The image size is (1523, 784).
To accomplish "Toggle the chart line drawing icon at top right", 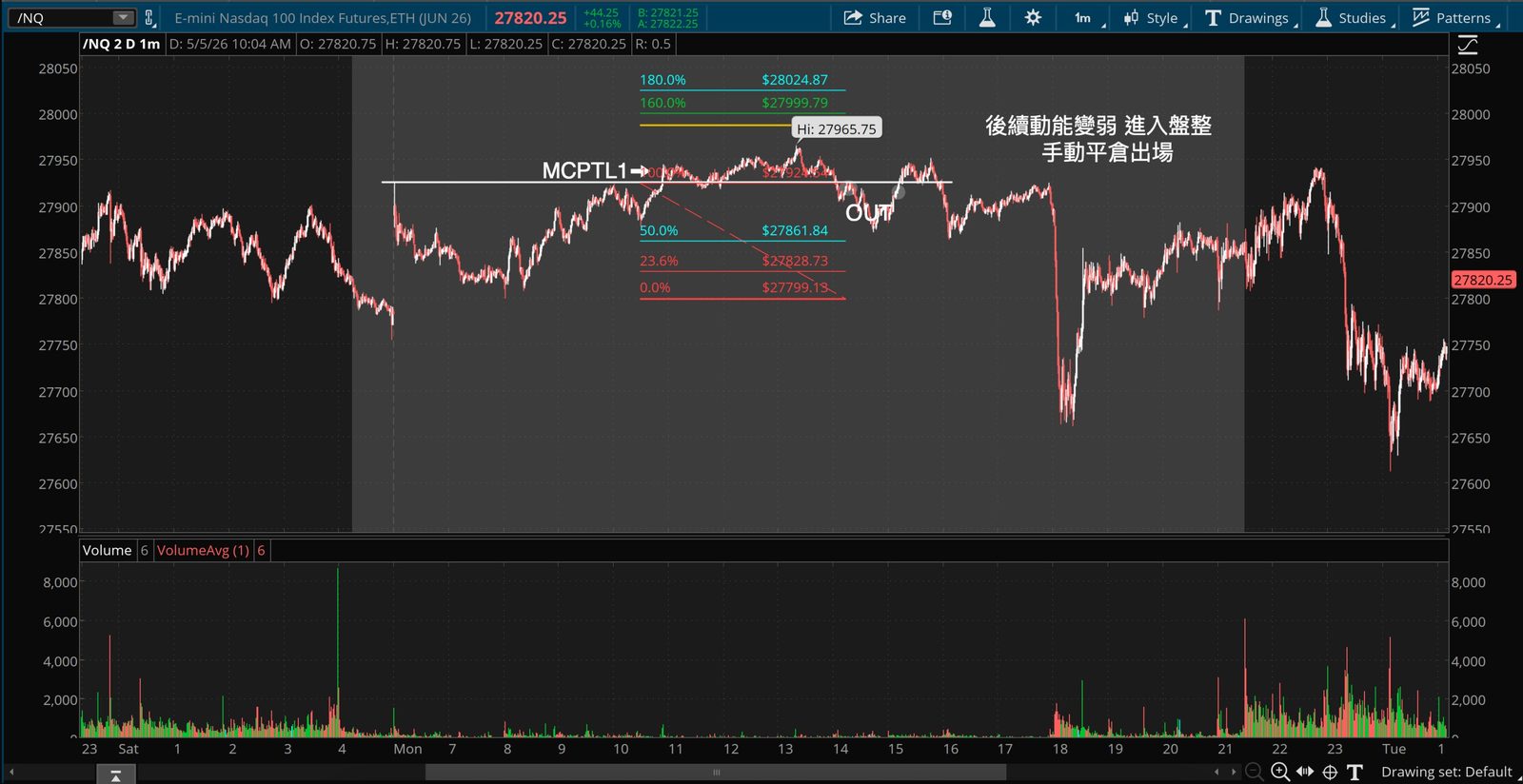I will tap(1468, 44).
